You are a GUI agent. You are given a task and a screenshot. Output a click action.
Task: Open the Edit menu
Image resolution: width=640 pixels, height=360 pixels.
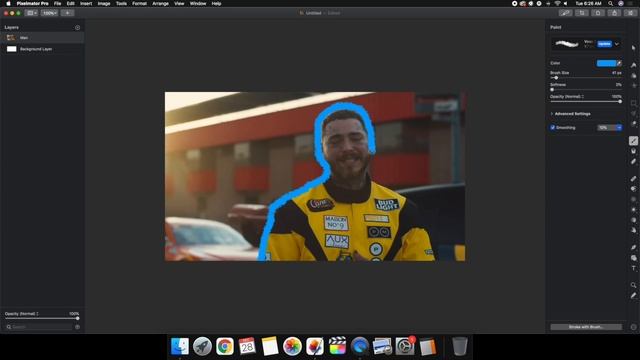pyautogui.click(x=71, y=3)
